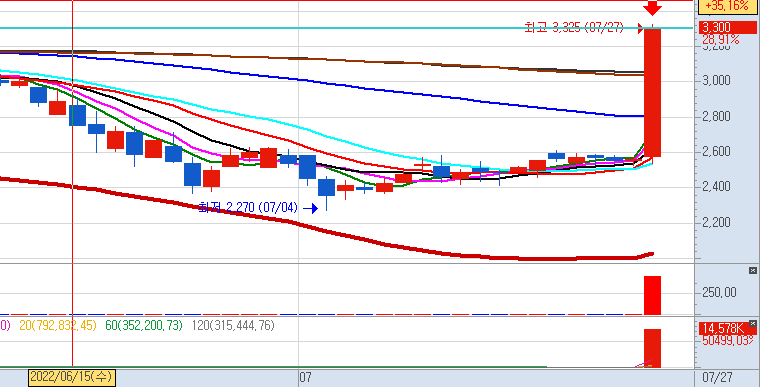Select the 120(315,444,76) volume average legend

(233, 325)
